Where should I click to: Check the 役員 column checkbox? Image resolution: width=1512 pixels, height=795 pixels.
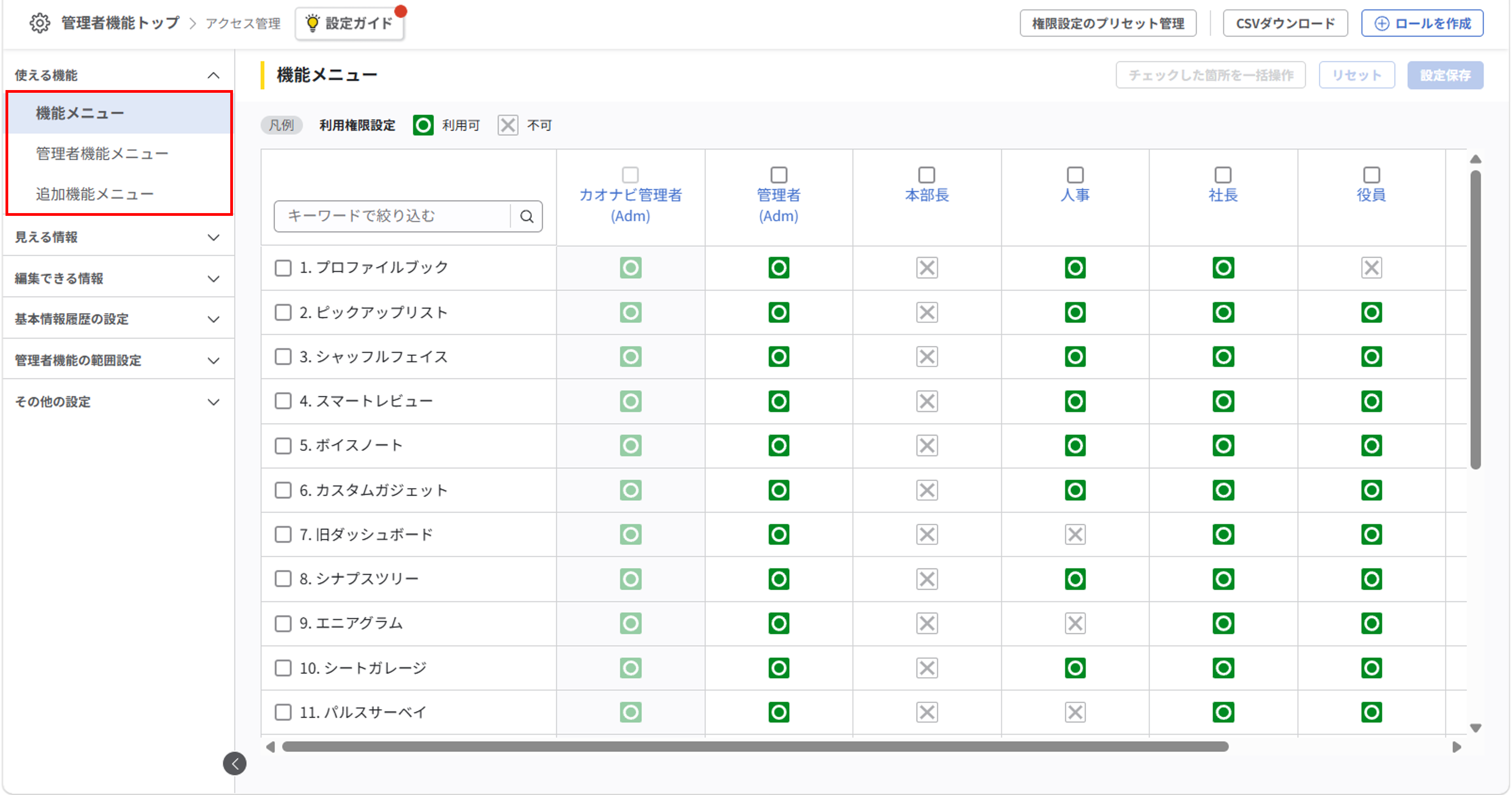click(x=1371, y=174)
